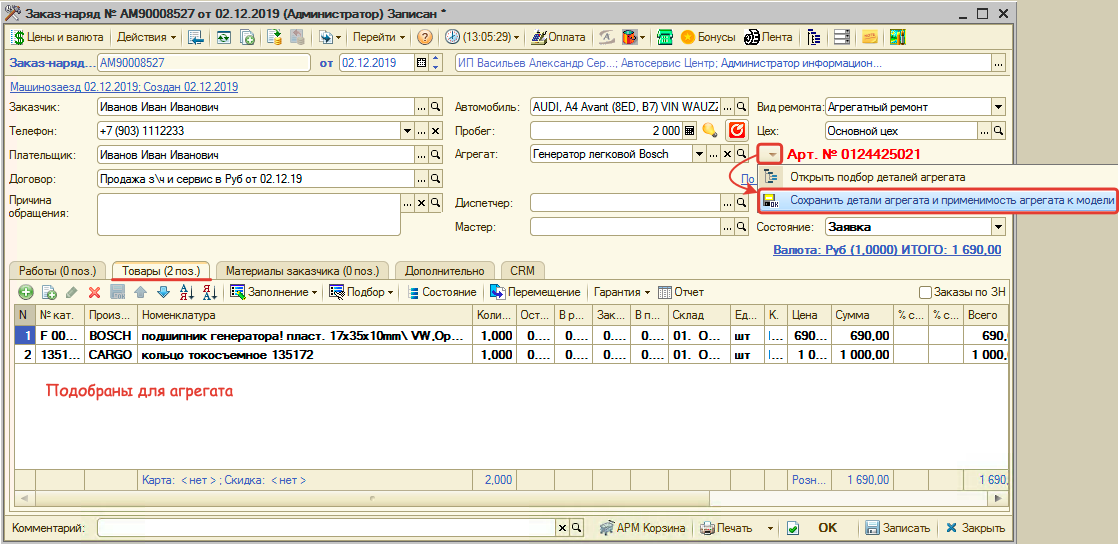Click the green add row icon
Screen dimensions: 1119x544
coord(24,292)
